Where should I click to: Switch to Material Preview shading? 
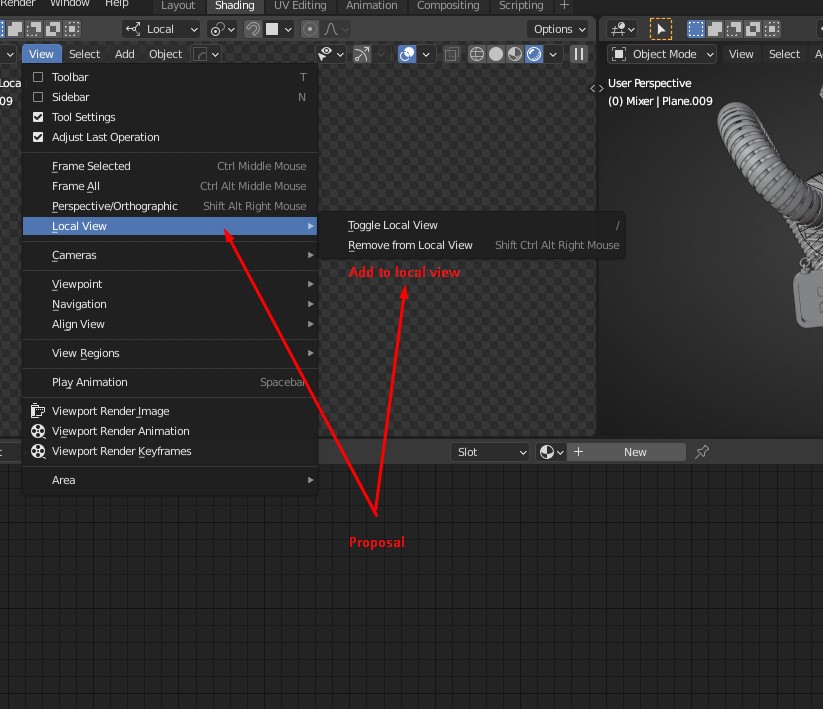point(515,54)
